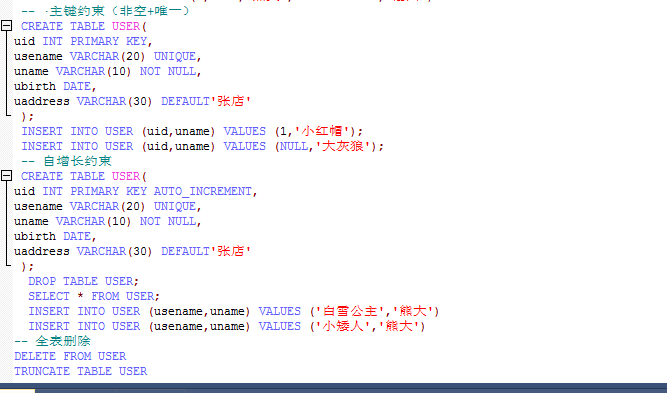This screenshot has width=667, height=393.
Task: Click the comment '-- 全表删除'
Action: click(53, 341)
